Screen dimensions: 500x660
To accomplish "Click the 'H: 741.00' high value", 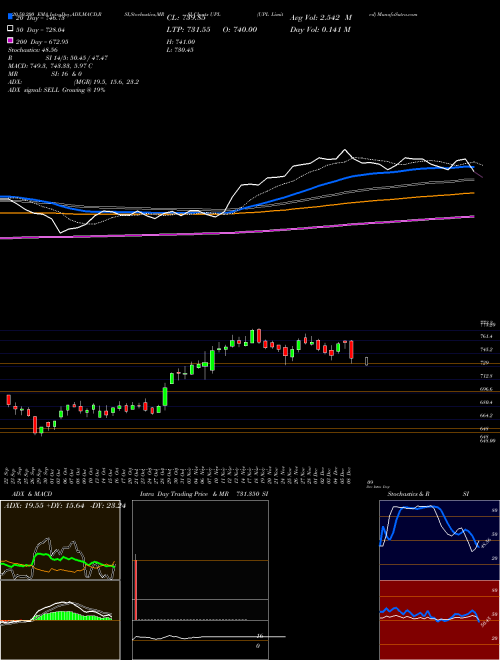I will 181,42.
